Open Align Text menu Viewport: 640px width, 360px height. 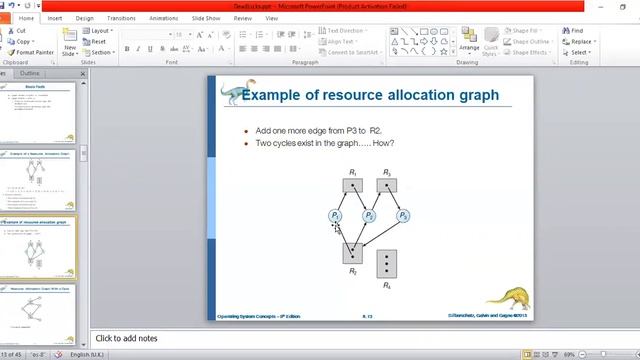[x=338, y=42]
